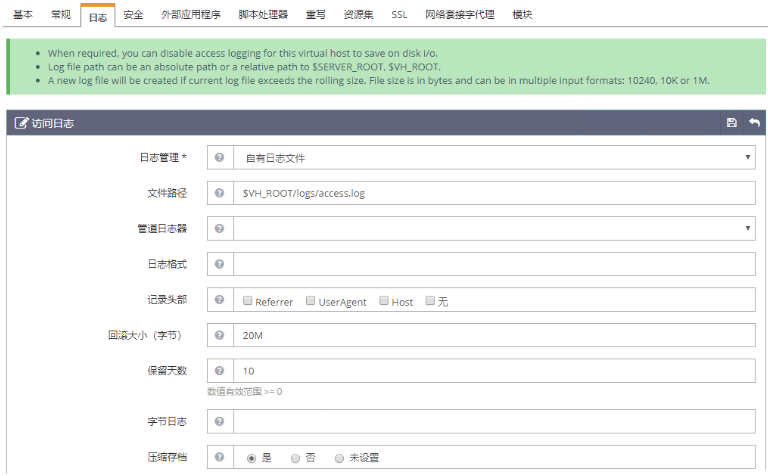768x476 pixels.
Task: Click the edit icon beside 访问日志 title
Action: tap(21, 123)
